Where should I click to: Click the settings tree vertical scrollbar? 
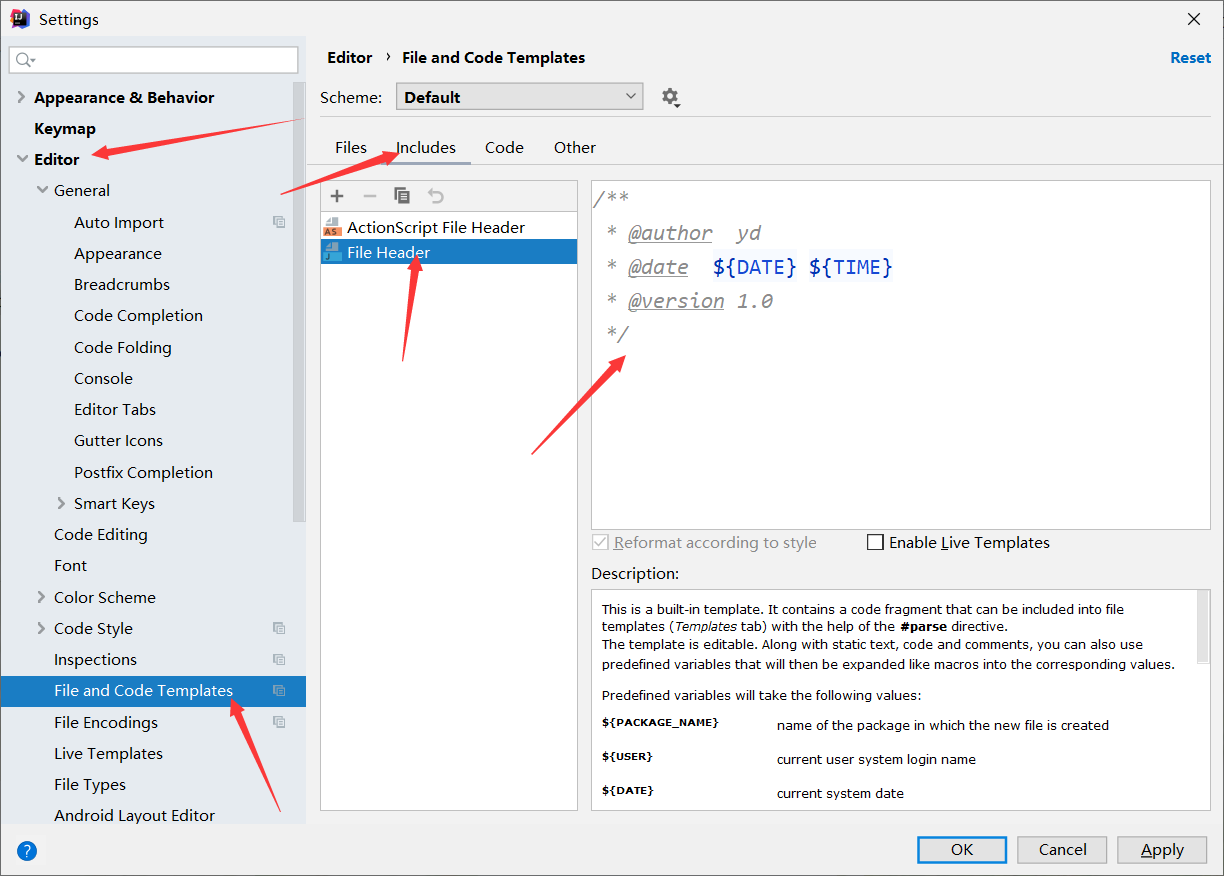(299, 300)
